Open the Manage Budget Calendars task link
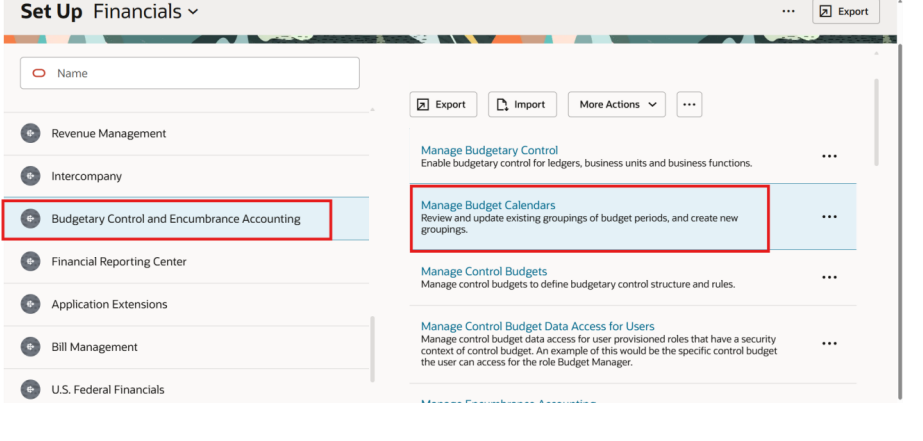The height and width of the screenshot is (441, 923). pos(488,205)
